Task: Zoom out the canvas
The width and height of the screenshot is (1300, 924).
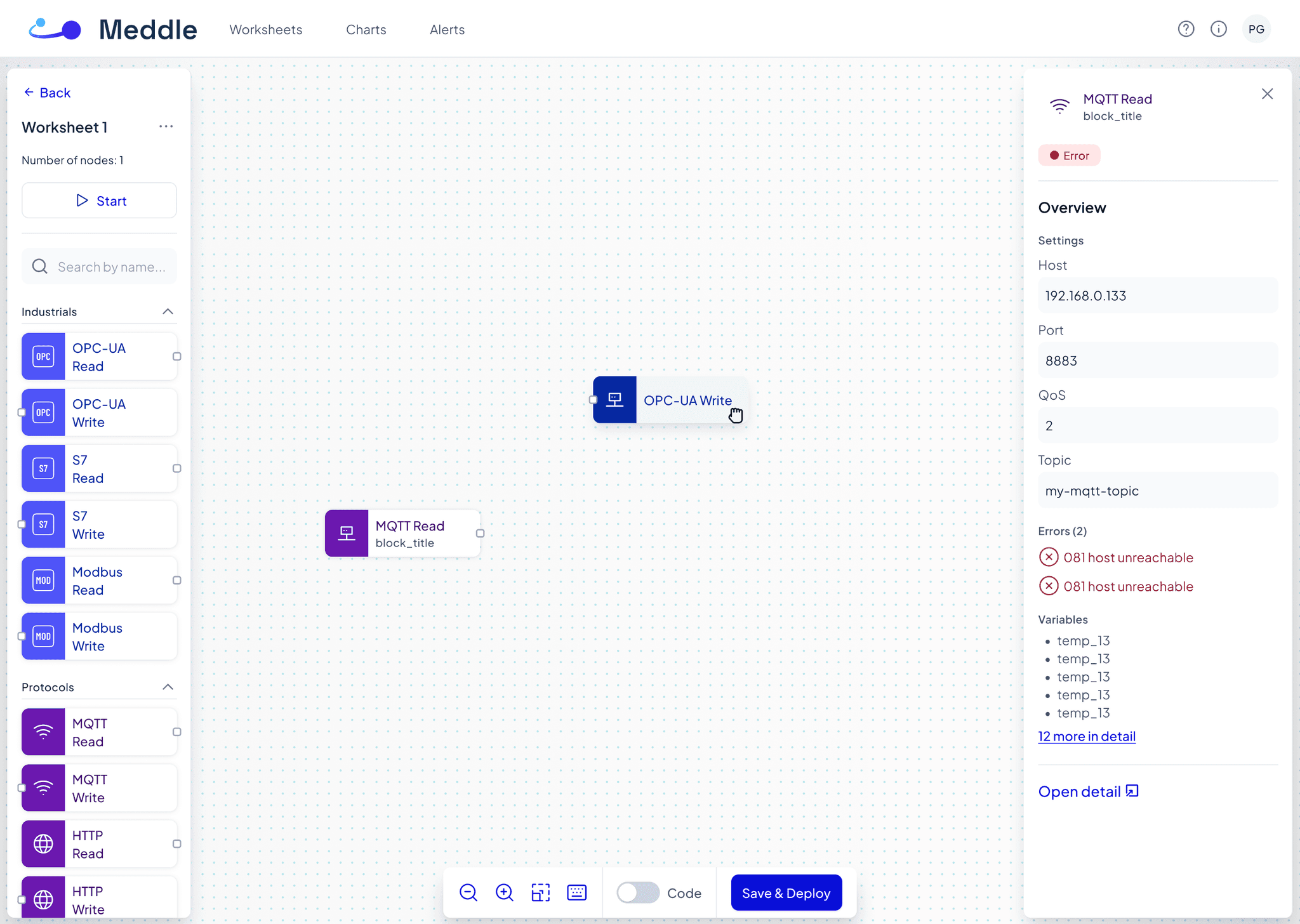Action: 468,893
